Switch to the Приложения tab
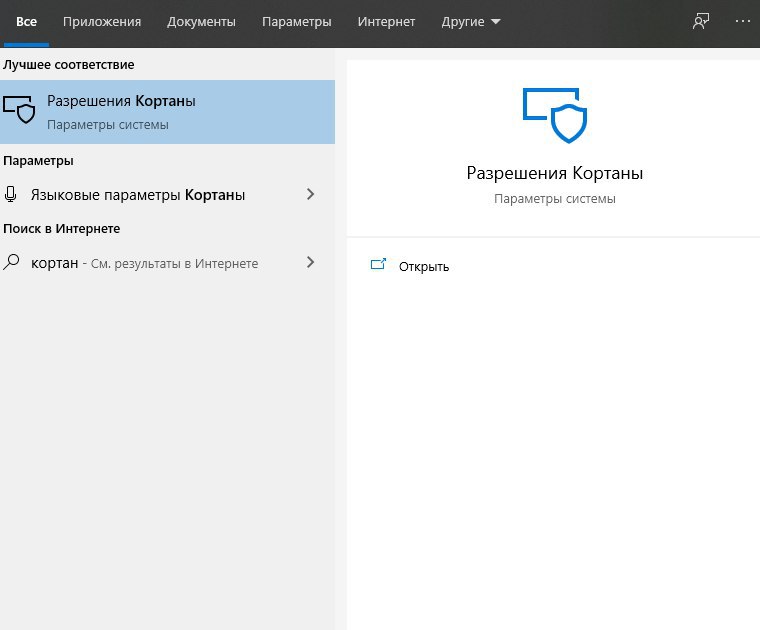Viewport: 760px width, 630px height. [102, 22]
